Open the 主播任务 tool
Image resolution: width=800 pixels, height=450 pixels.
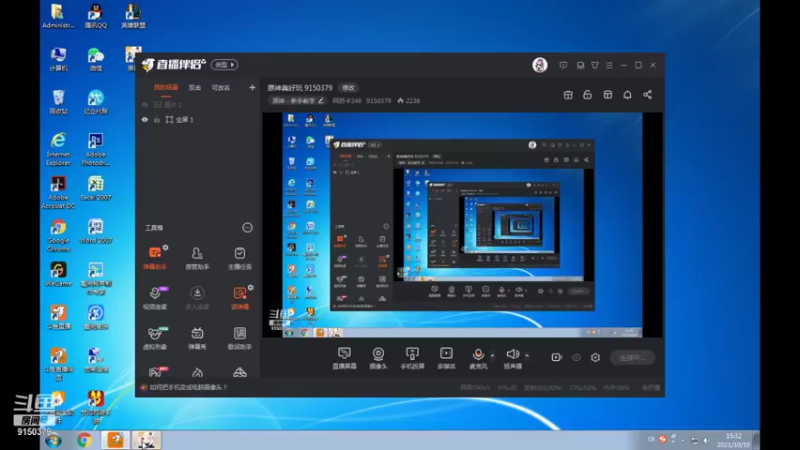click(239, 258)
